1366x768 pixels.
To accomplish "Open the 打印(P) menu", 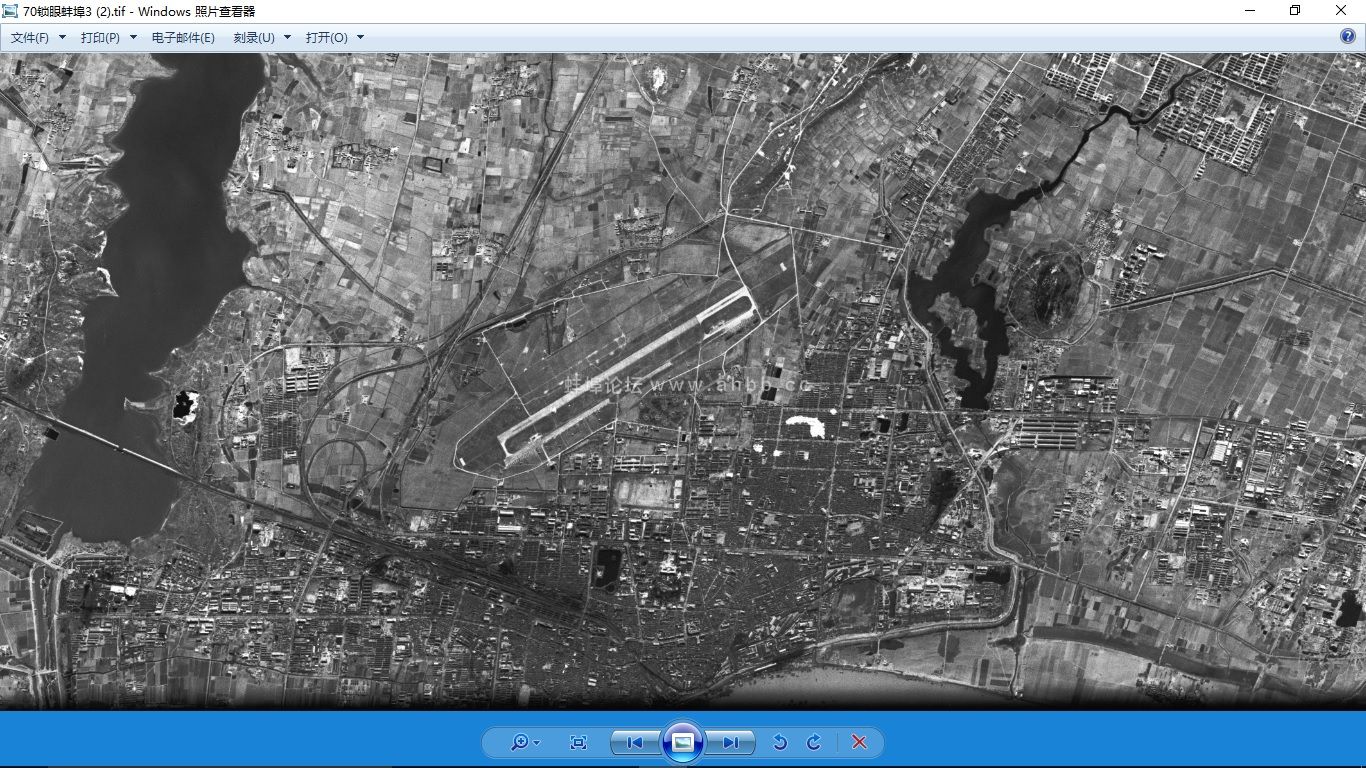I will pyautogui.click(x=100, y=37).
